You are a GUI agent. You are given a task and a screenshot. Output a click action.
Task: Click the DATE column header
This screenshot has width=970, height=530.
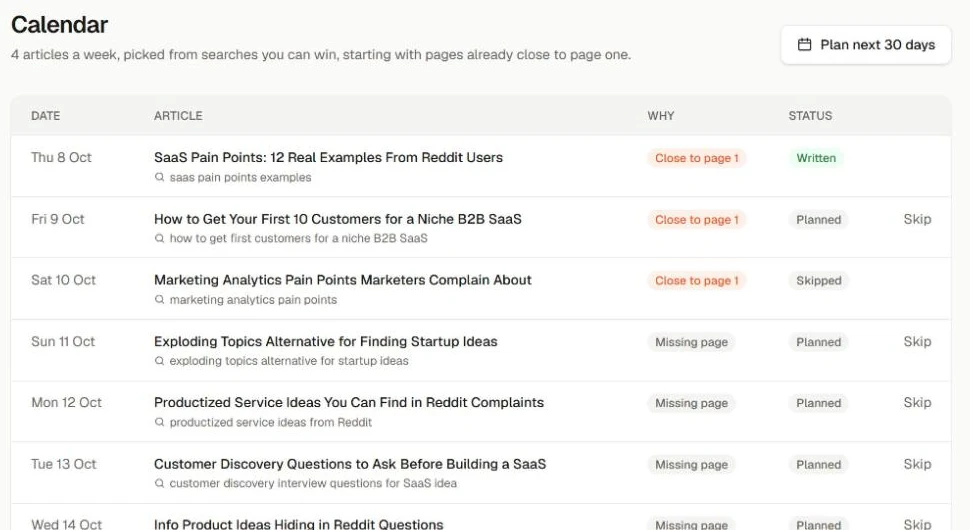click(46, 116)
